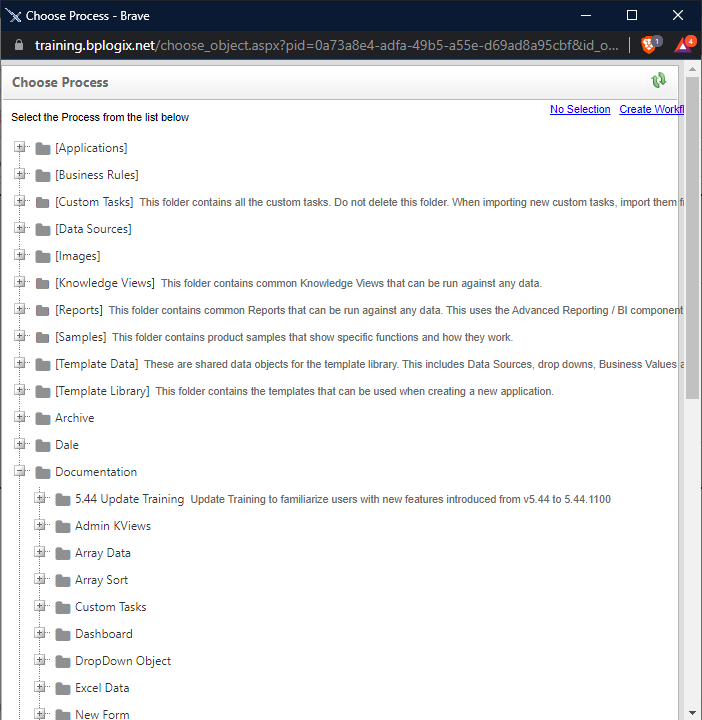702x720 pixels.
Task: Click the Excel Data folder icon
Action: [63, 688]
